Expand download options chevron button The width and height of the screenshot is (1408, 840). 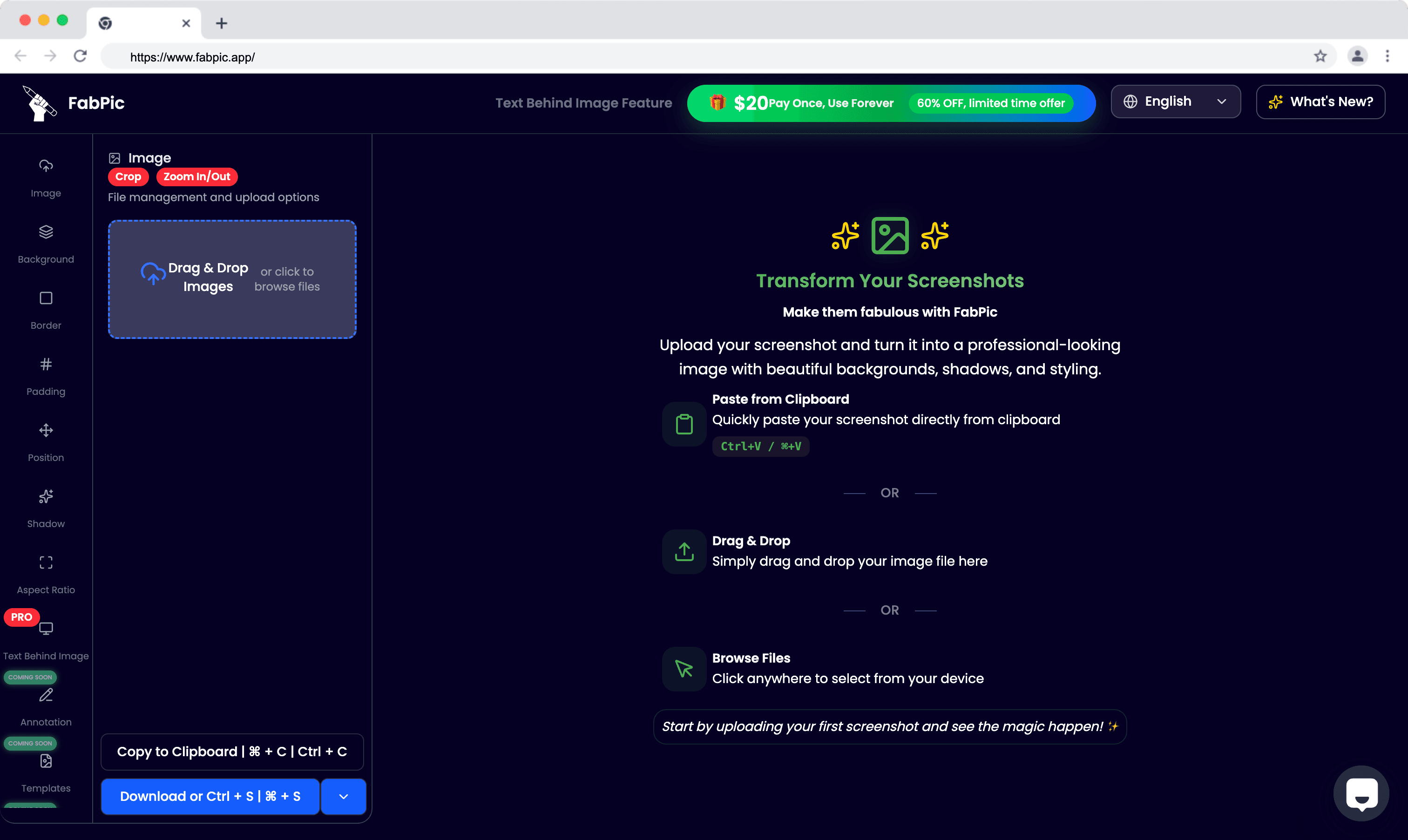point(344,796)
